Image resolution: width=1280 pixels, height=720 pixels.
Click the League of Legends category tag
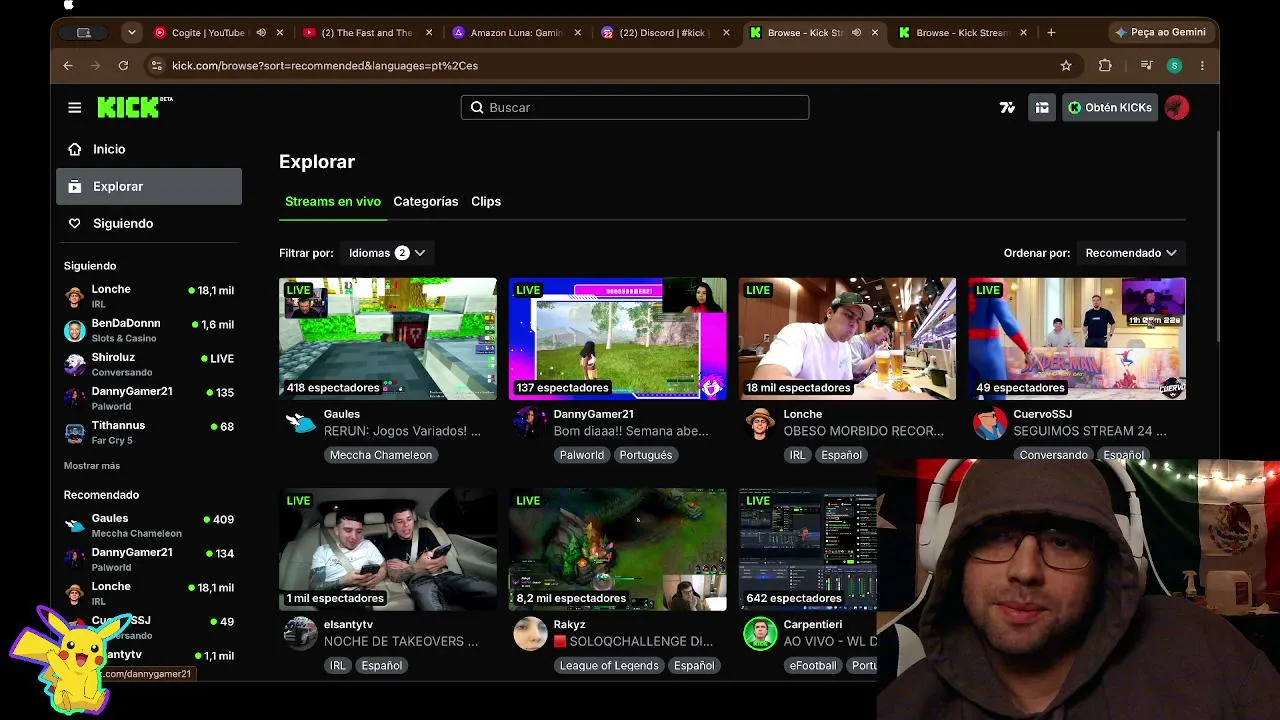pyautogui.click(x=609, y=666)
